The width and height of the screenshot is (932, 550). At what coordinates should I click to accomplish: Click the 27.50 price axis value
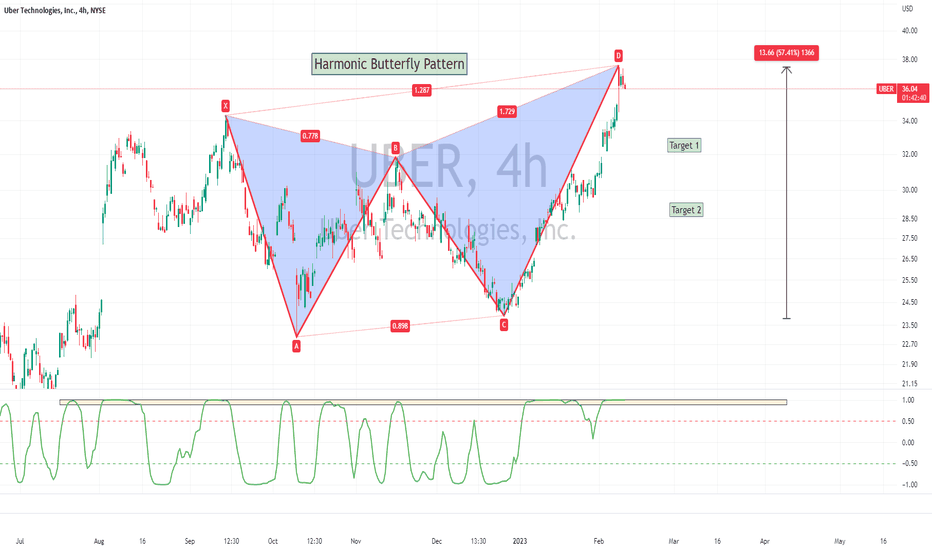click(909, 238)
